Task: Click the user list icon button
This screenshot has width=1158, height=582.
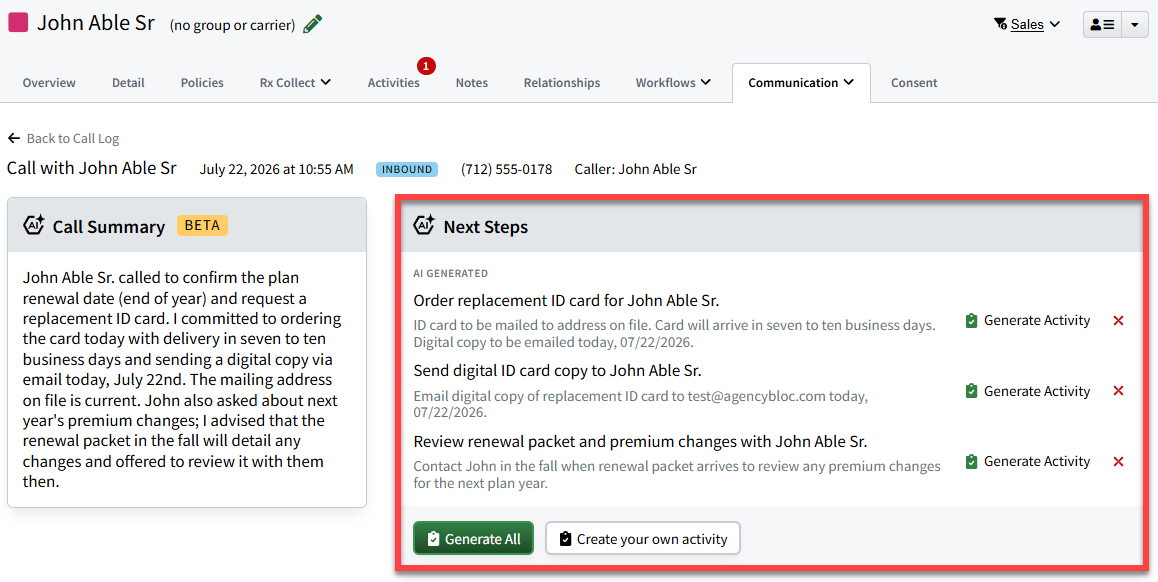Action: click(1102, 24)
